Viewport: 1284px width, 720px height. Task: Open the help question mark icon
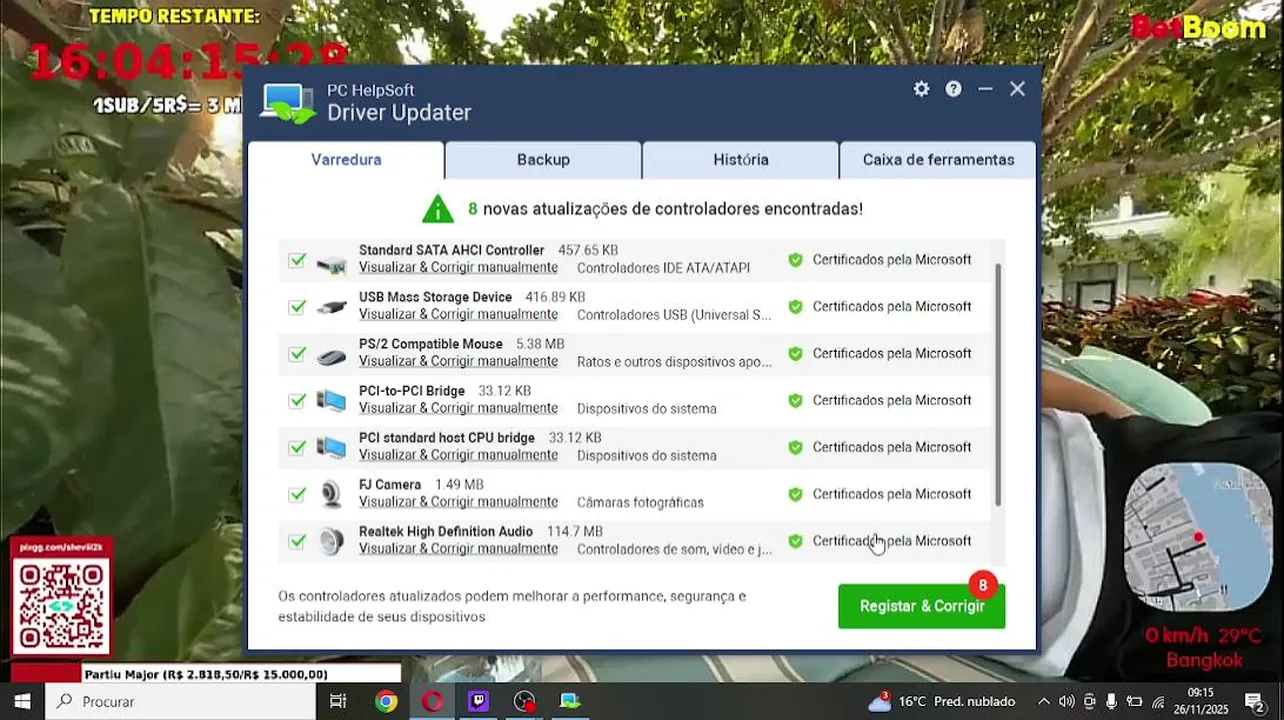pyautogui.click(x=953, y=89)
